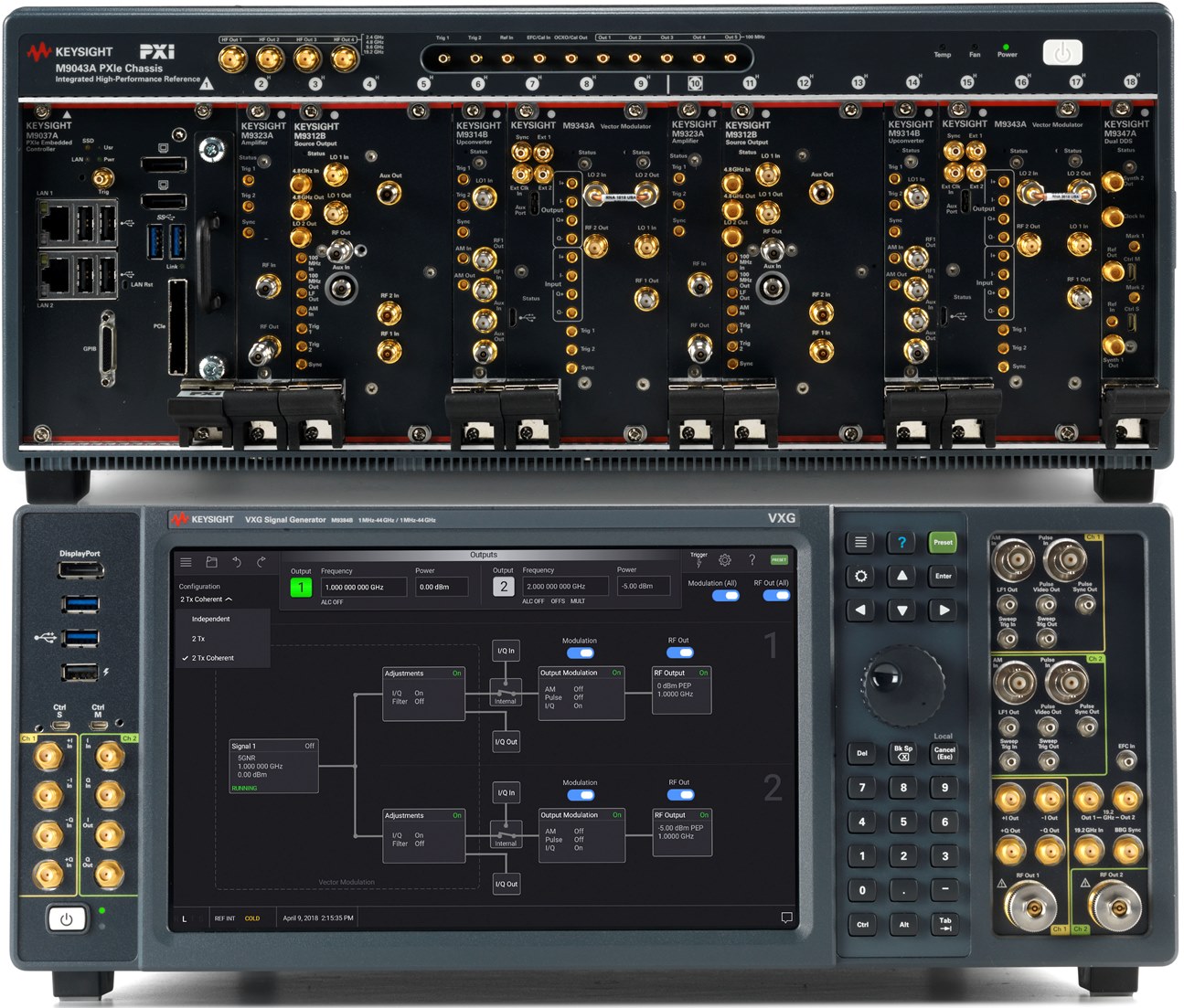1184x1008 pixels.
Task: Choose the 2 Tx configuration option
Action: 198,639
